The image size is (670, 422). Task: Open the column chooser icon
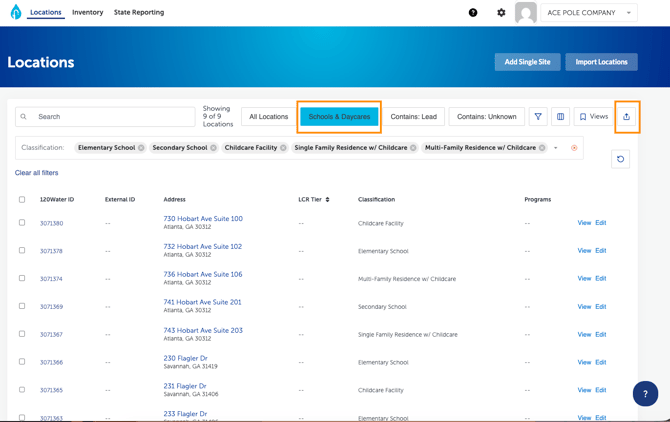(x=560, y=117)
